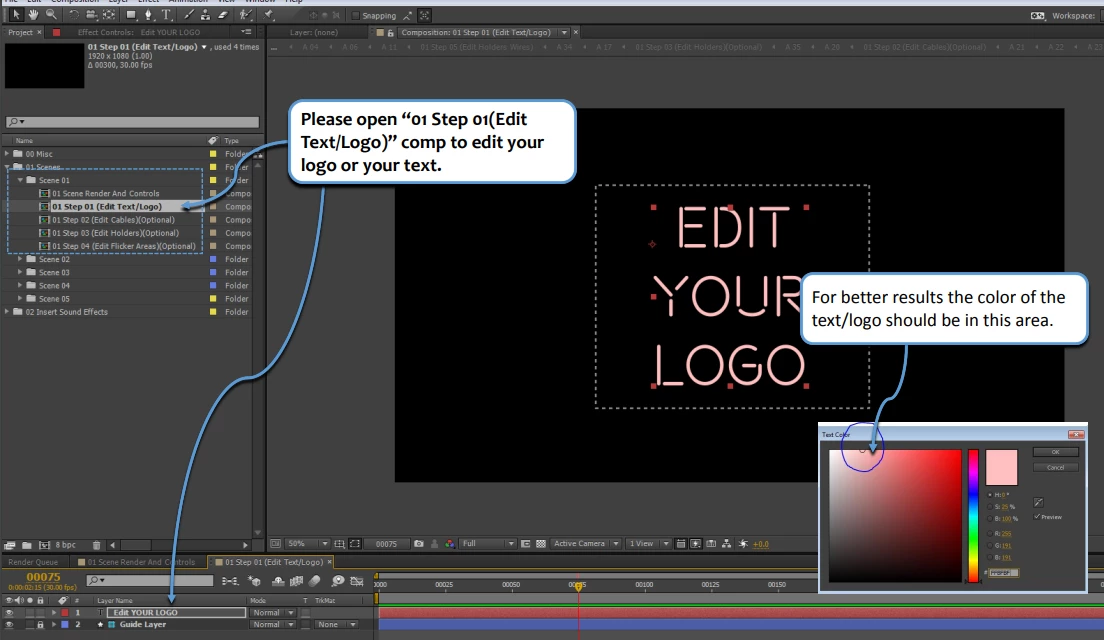
Task: Select the Selection arrow tool
Action: [x=15, y=15]
